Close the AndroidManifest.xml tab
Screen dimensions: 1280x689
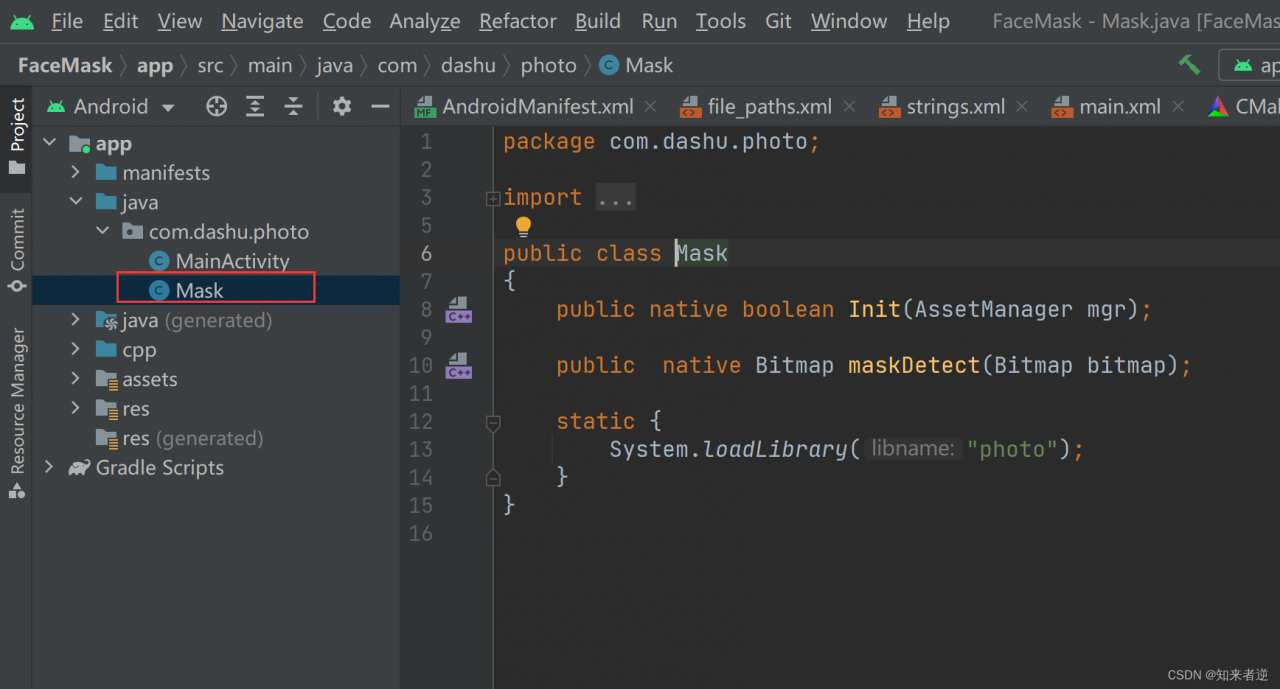coord(651,106)
